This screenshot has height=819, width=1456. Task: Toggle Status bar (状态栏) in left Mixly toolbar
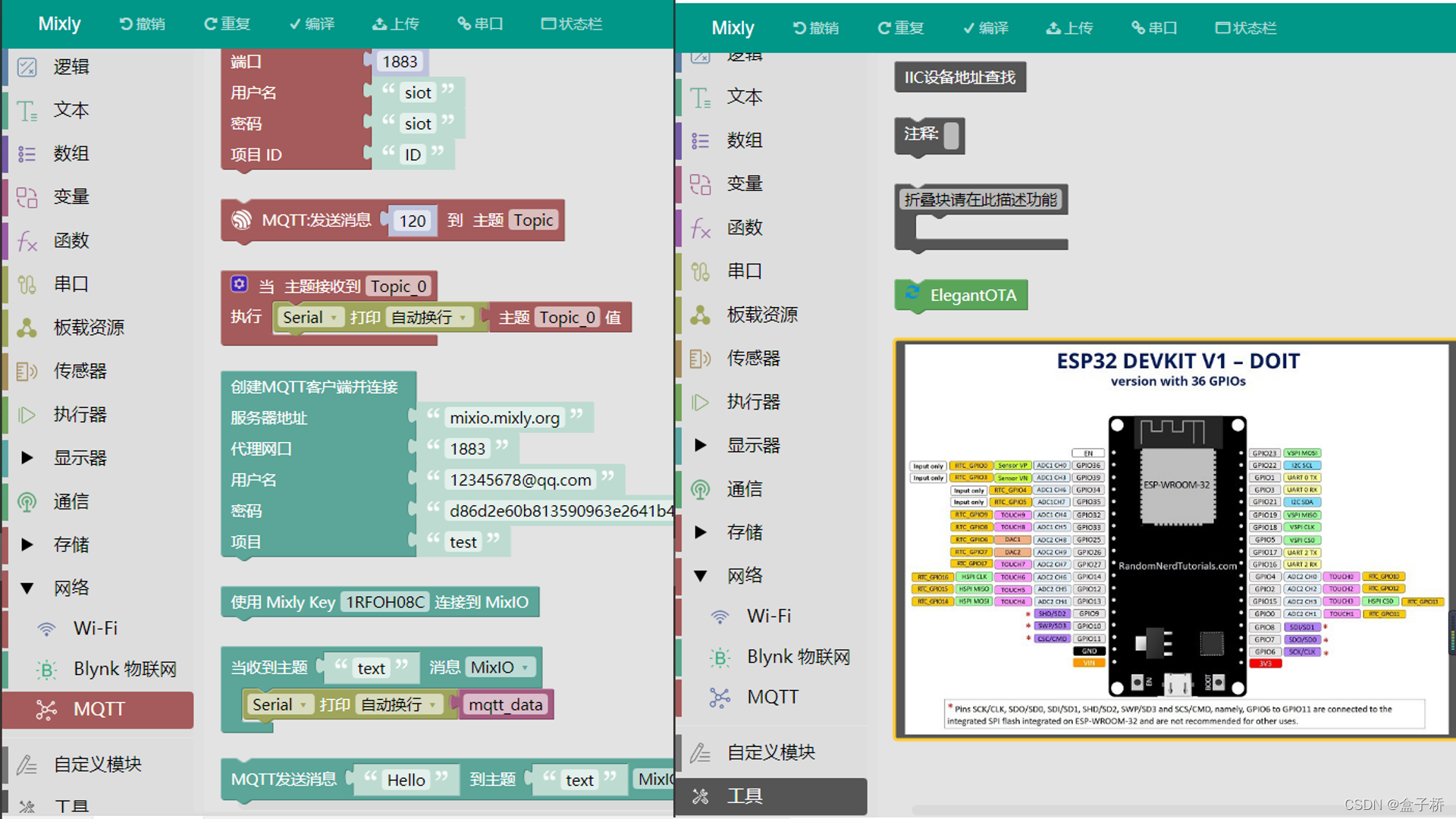click(x=572, y=24)
